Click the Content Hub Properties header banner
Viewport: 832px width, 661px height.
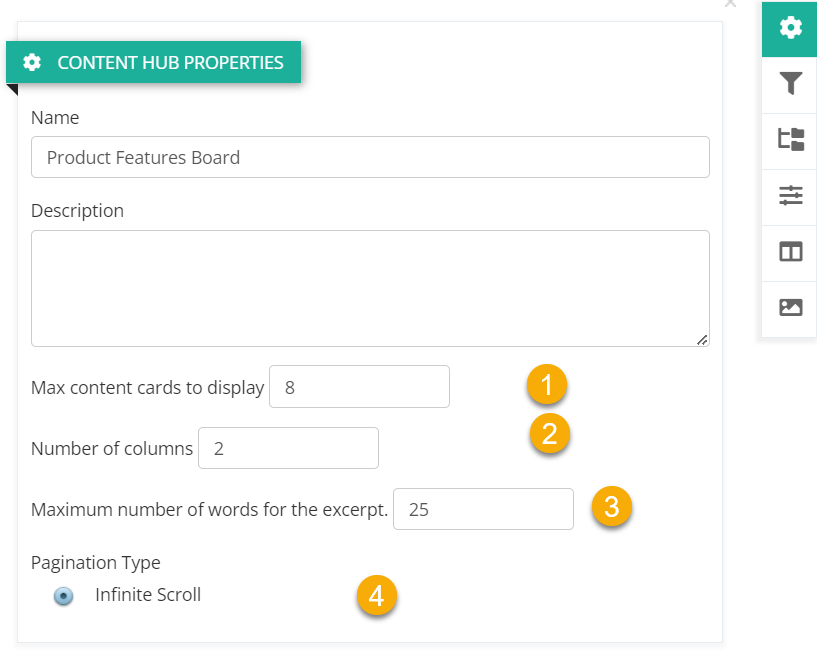(x=153, y=62)
